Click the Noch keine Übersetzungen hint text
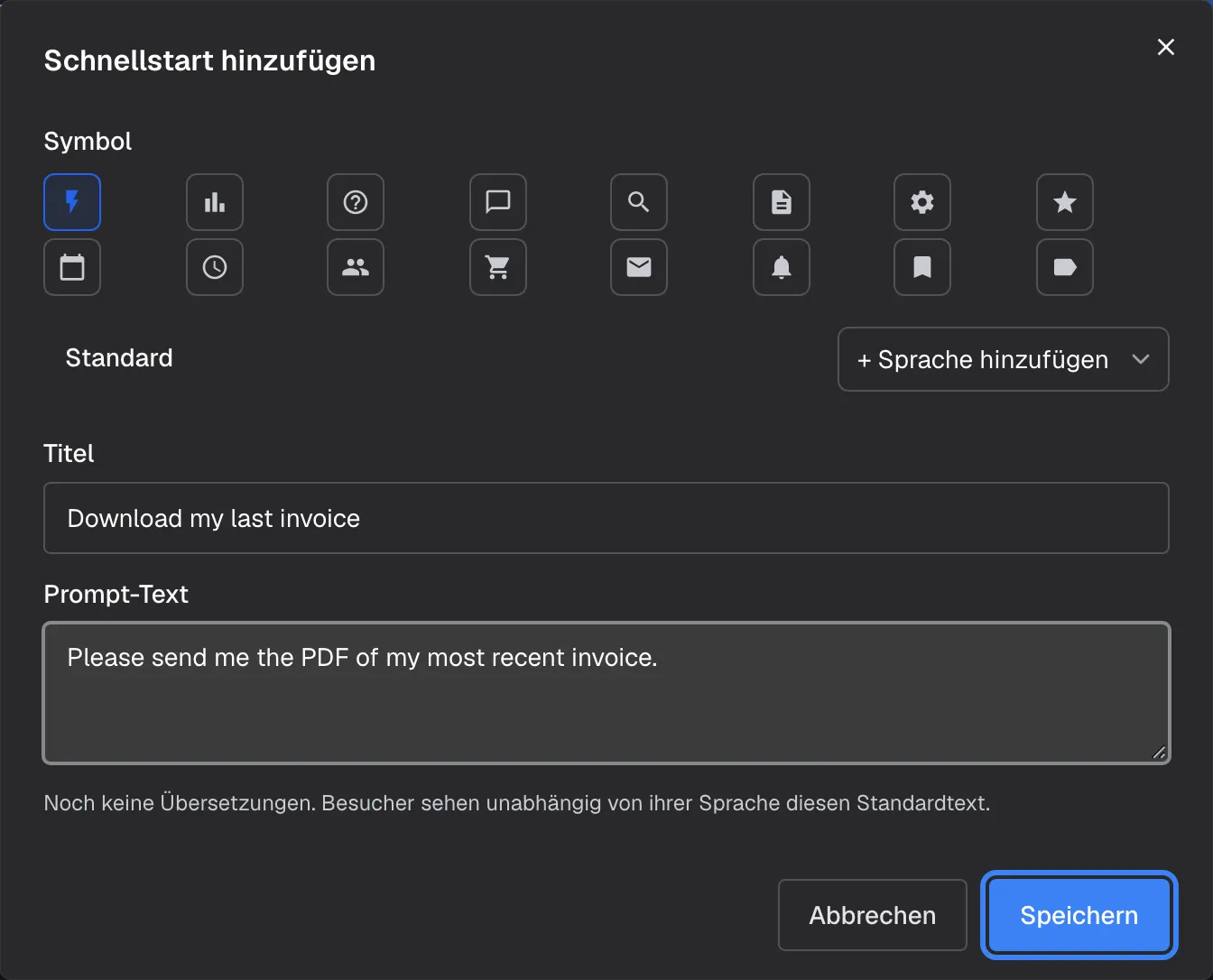The height and width of the screenshot is (980, 1213). tap(517, 803)
